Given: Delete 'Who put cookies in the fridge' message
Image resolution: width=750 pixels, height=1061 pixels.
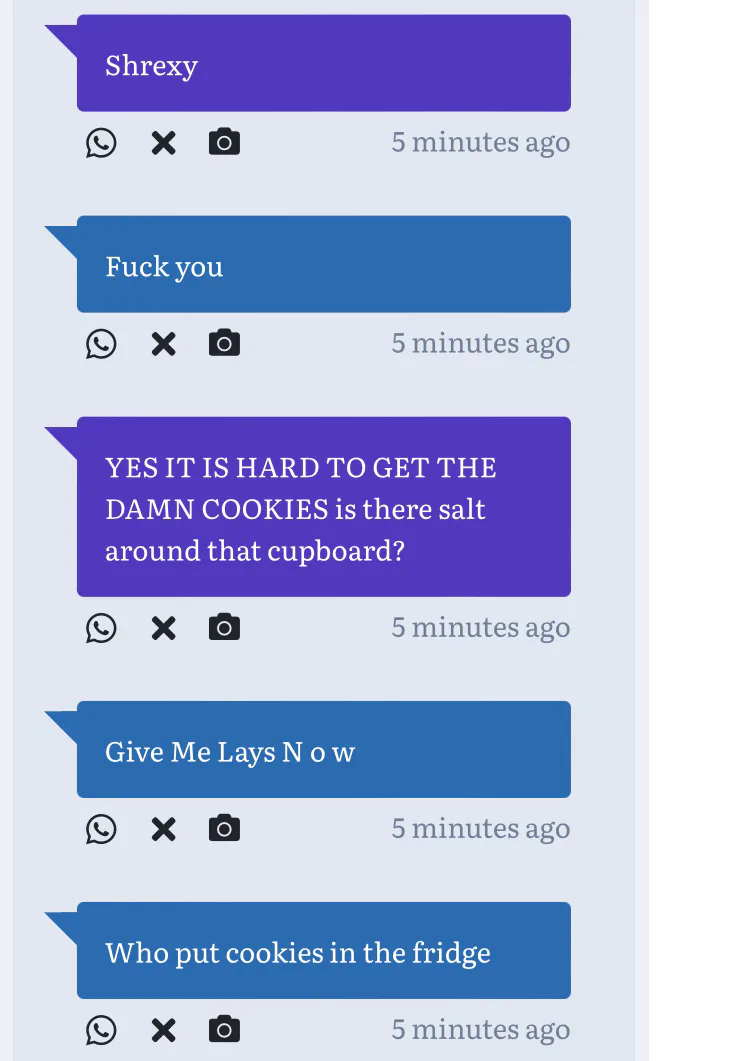Looking at the screenshot, I should click(x=163, y=1030).
